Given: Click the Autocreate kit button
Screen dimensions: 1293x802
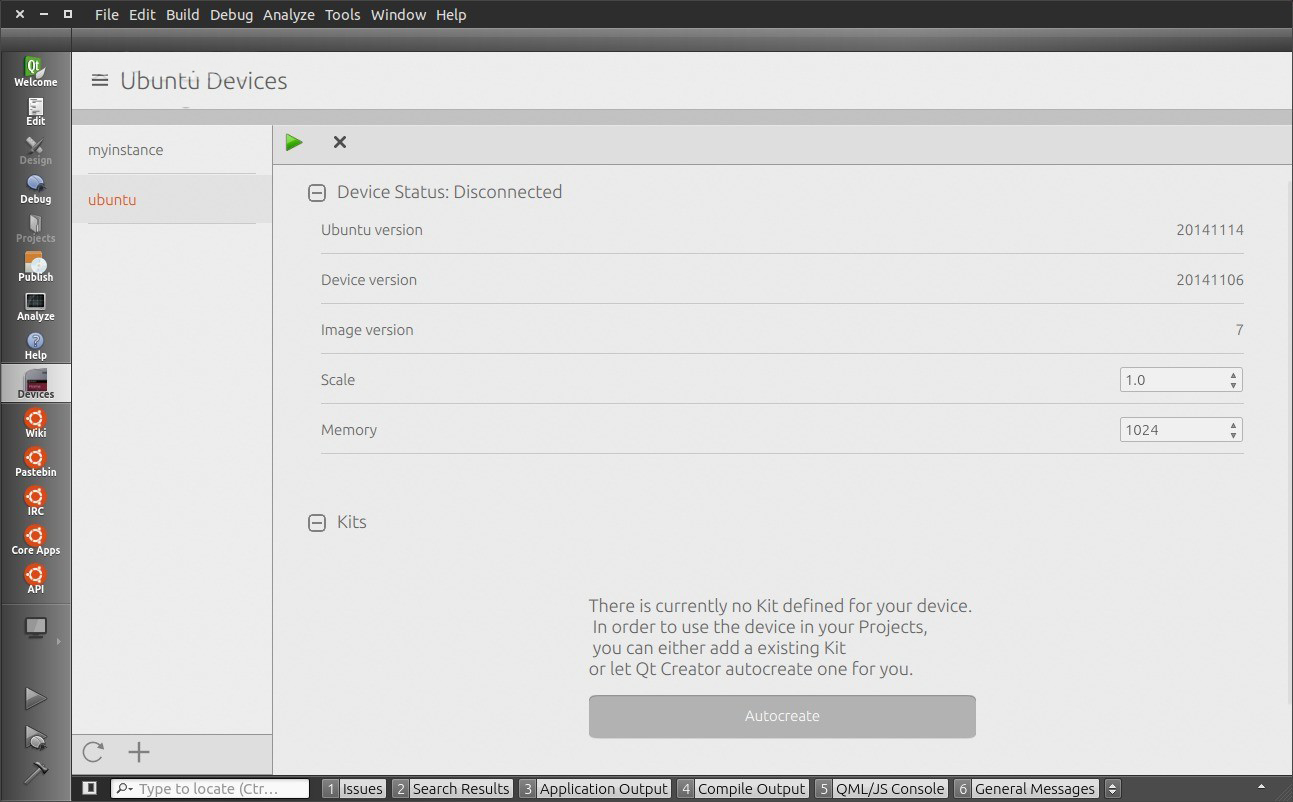Looking at the screenshot, I should click(782, 716).
